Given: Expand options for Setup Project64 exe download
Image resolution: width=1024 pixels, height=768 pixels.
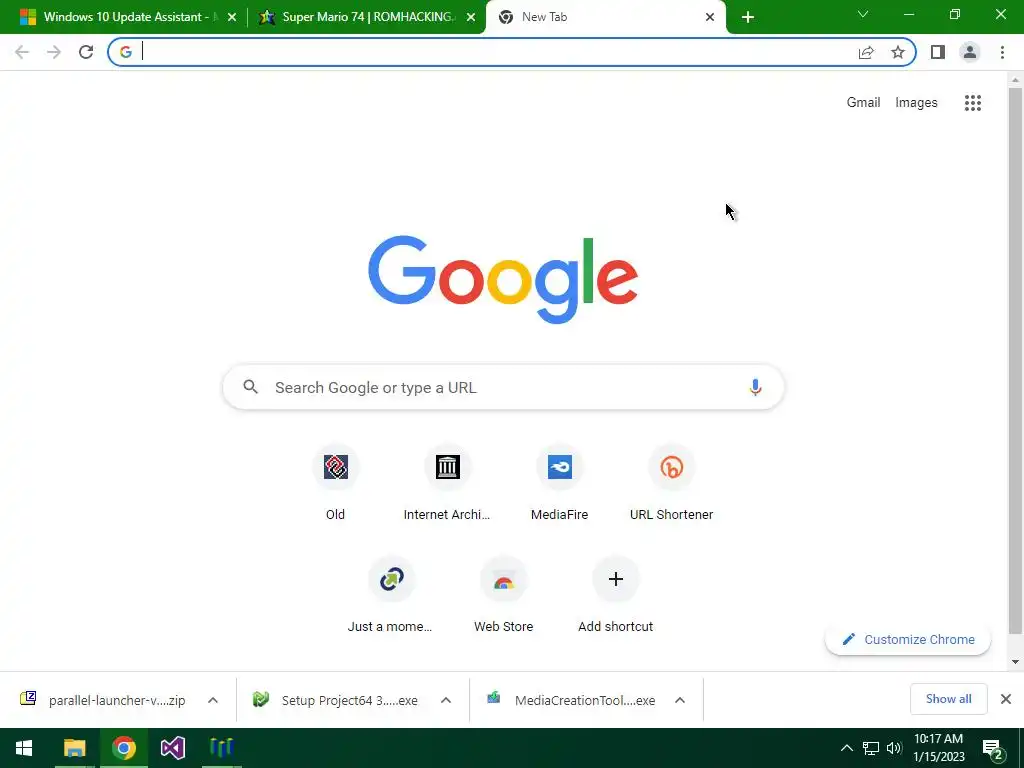Looking at the screenshot, I should point(446,700).
